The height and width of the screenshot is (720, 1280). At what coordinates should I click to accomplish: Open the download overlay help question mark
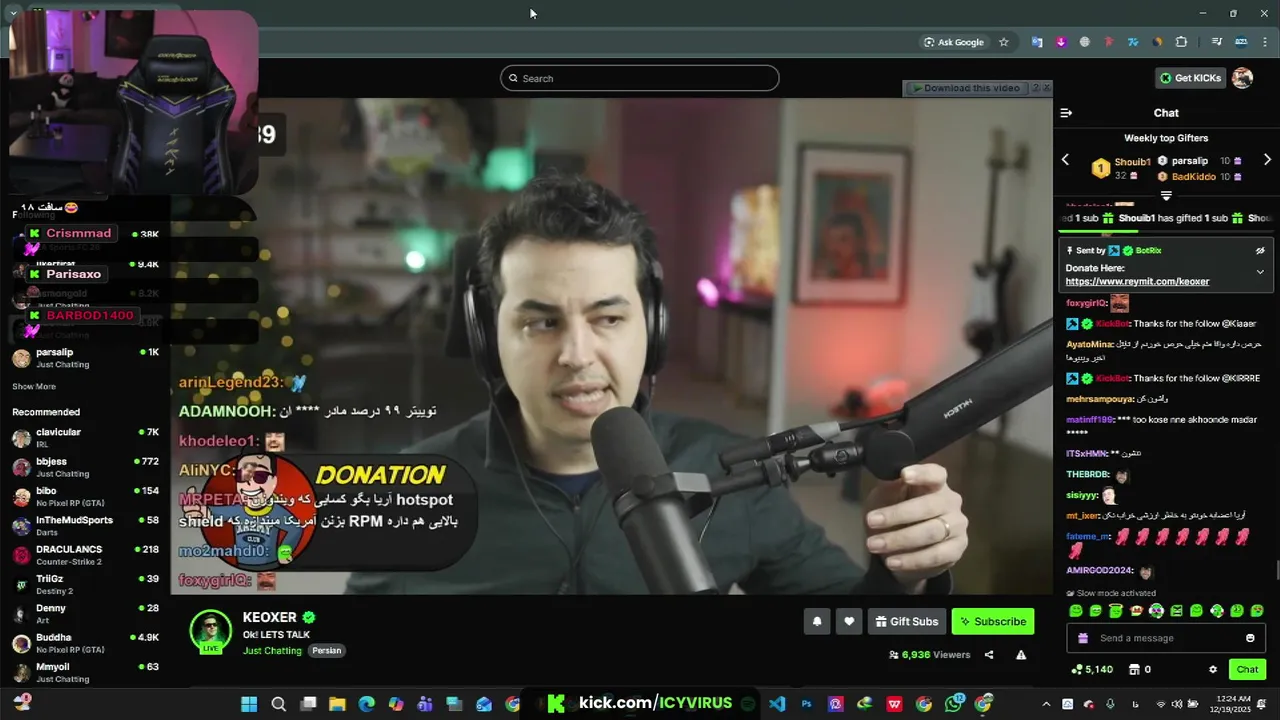click(x=1035, y=88)
